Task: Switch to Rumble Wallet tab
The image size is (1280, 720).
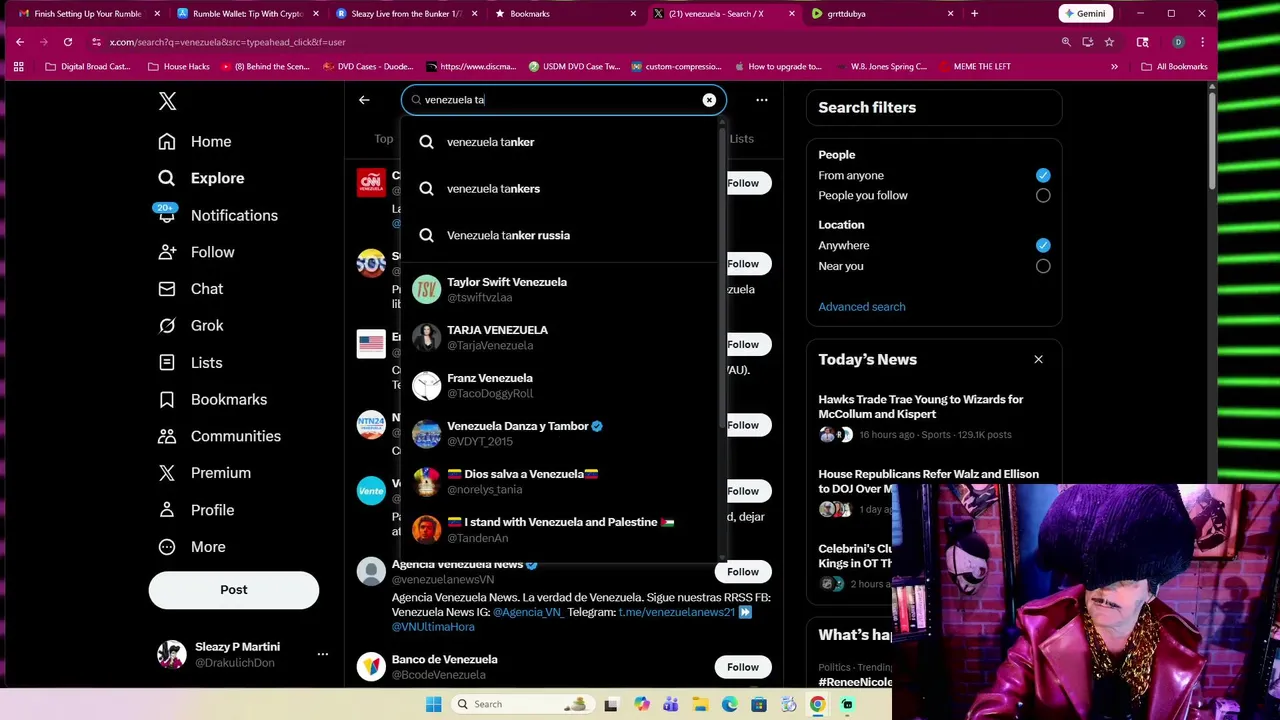Action: coord(247,14)
